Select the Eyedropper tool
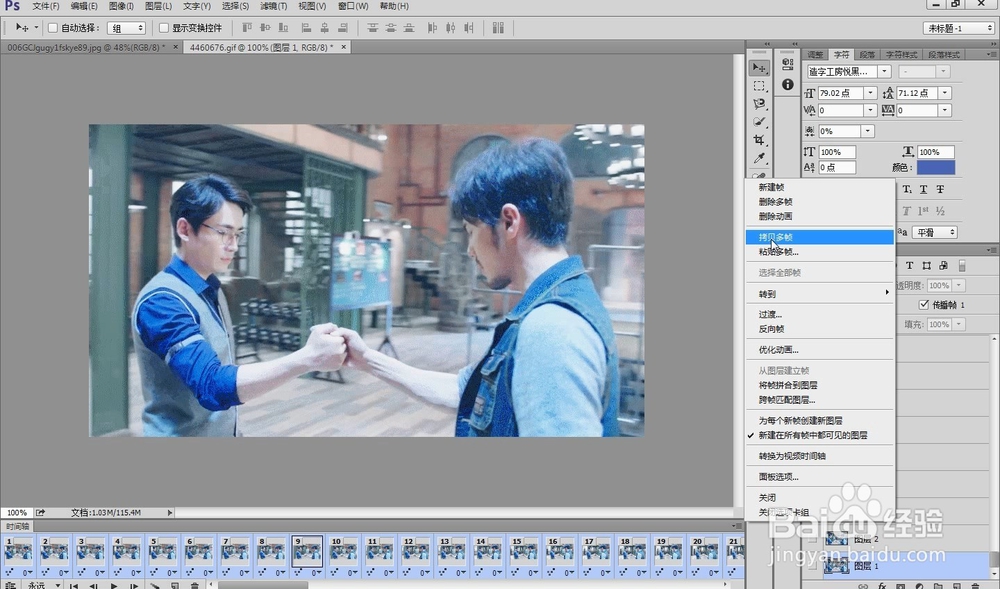This screenshot has height=589, width=1000. [x=759, y=158]
